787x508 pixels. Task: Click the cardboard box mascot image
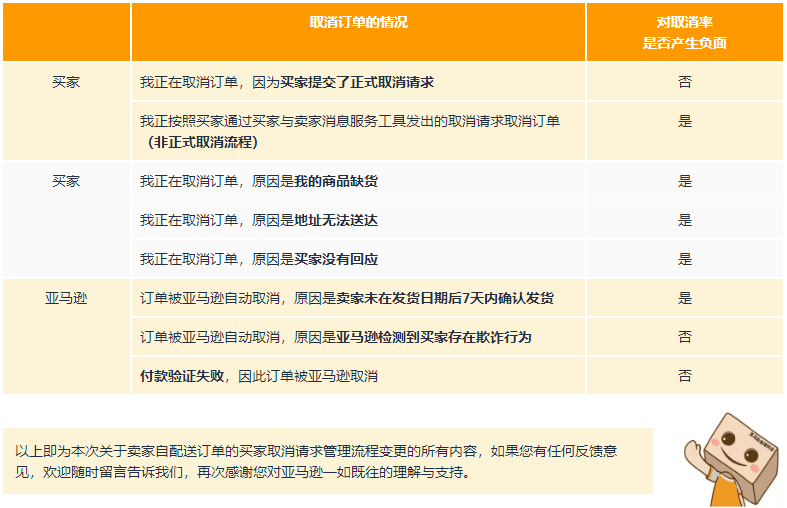(732, 460)
